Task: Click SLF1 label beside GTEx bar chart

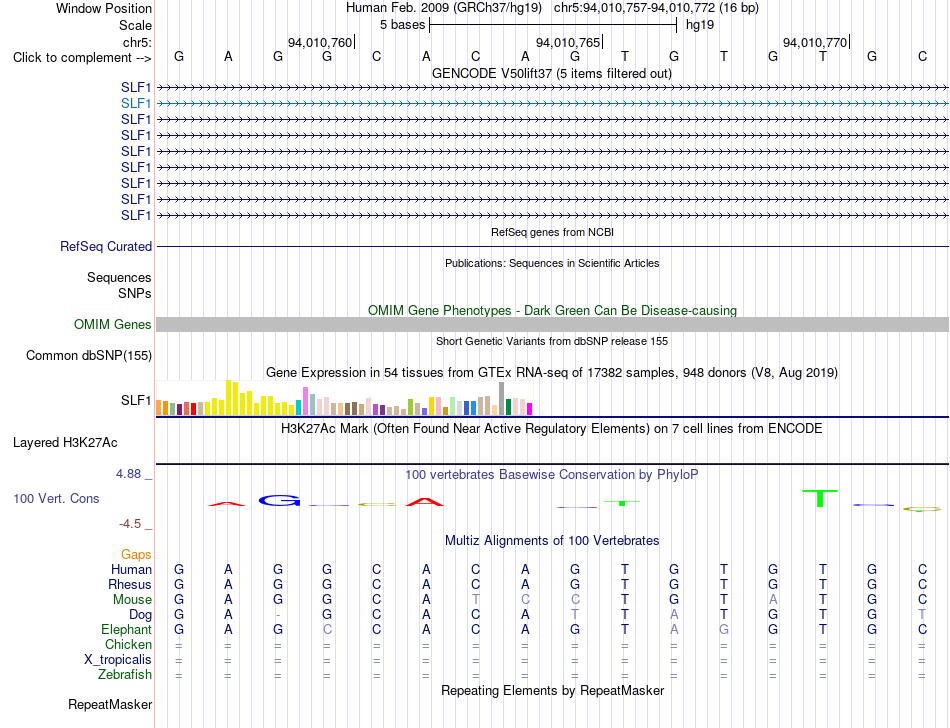Action: point(136,400)
